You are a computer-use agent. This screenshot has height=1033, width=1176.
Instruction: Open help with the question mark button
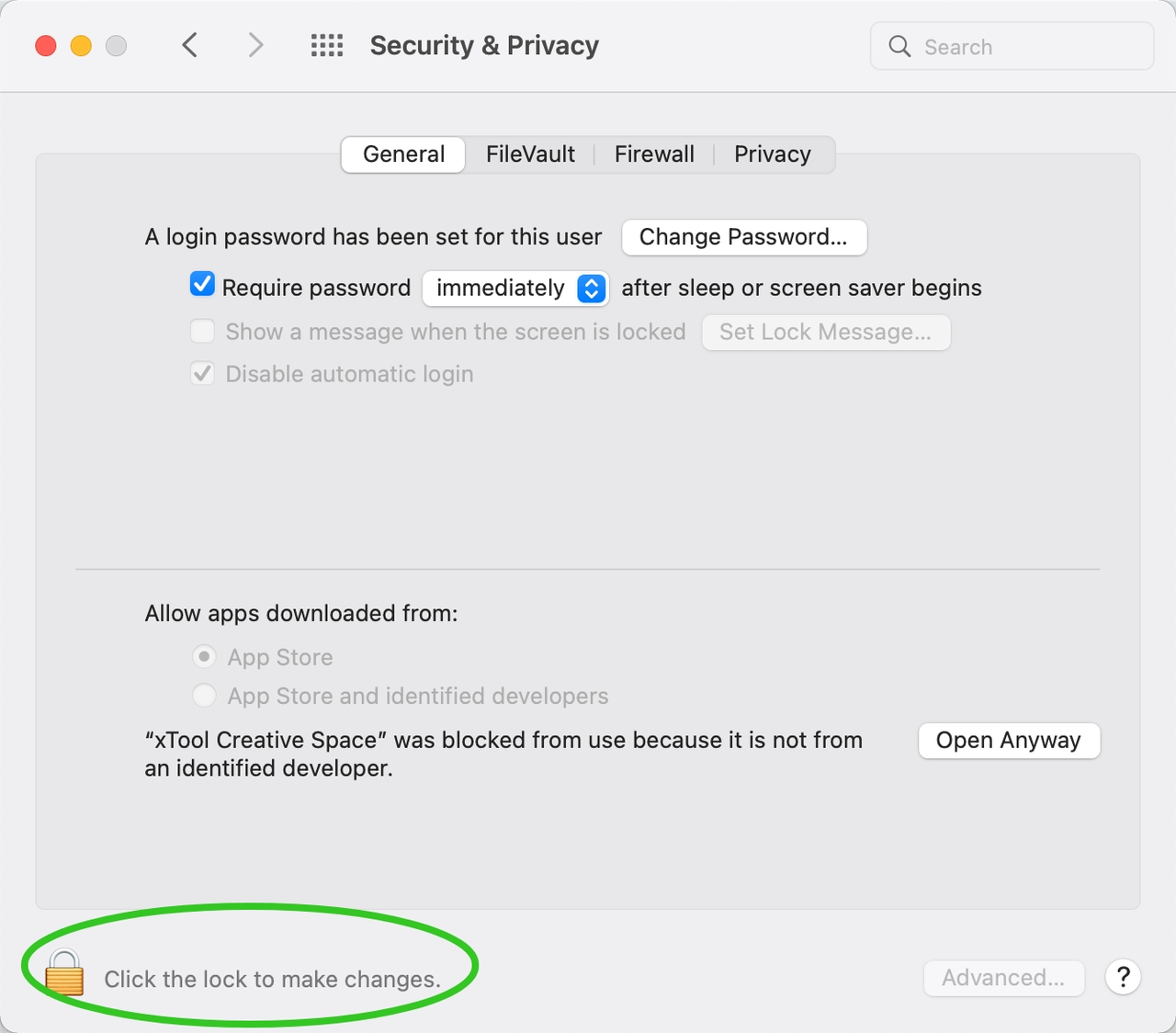pos(1123,977)
